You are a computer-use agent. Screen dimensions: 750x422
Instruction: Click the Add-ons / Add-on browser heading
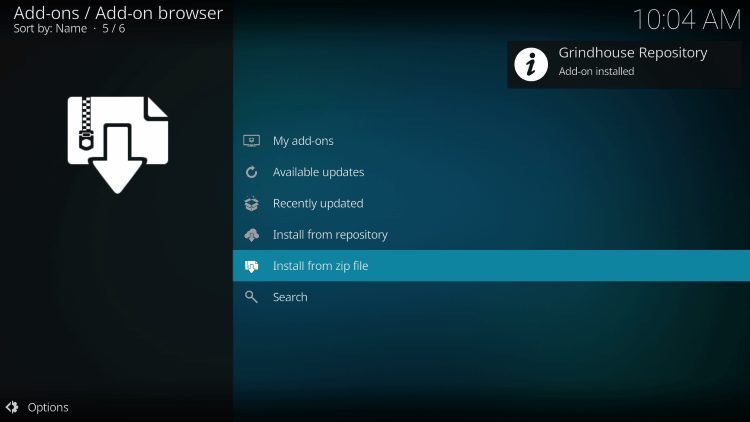(x=118, y=13)
